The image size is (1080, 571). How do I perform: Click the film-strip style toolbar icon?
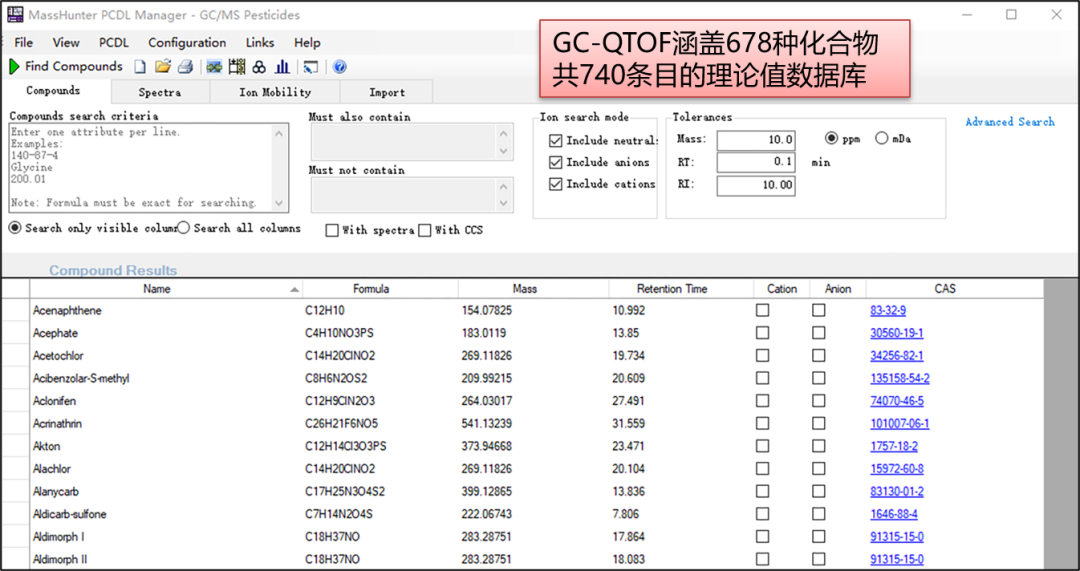pyautogui.click(x=237, y=67)
